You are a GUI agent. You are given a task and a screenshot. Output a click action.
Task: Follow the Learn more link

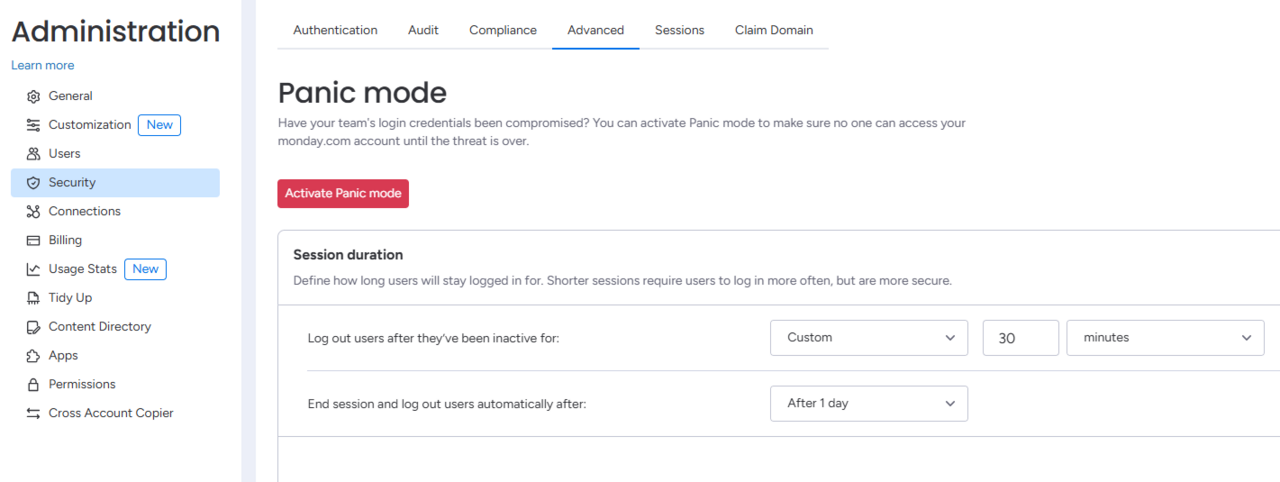coord(43,65)
